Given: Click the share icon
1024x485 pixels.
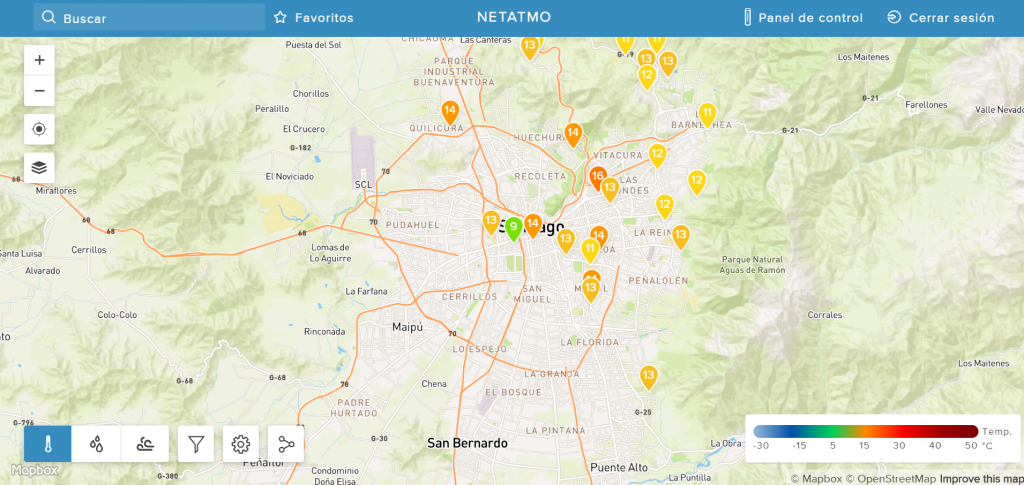Looking at the screenshot, I should coord(286,444).
